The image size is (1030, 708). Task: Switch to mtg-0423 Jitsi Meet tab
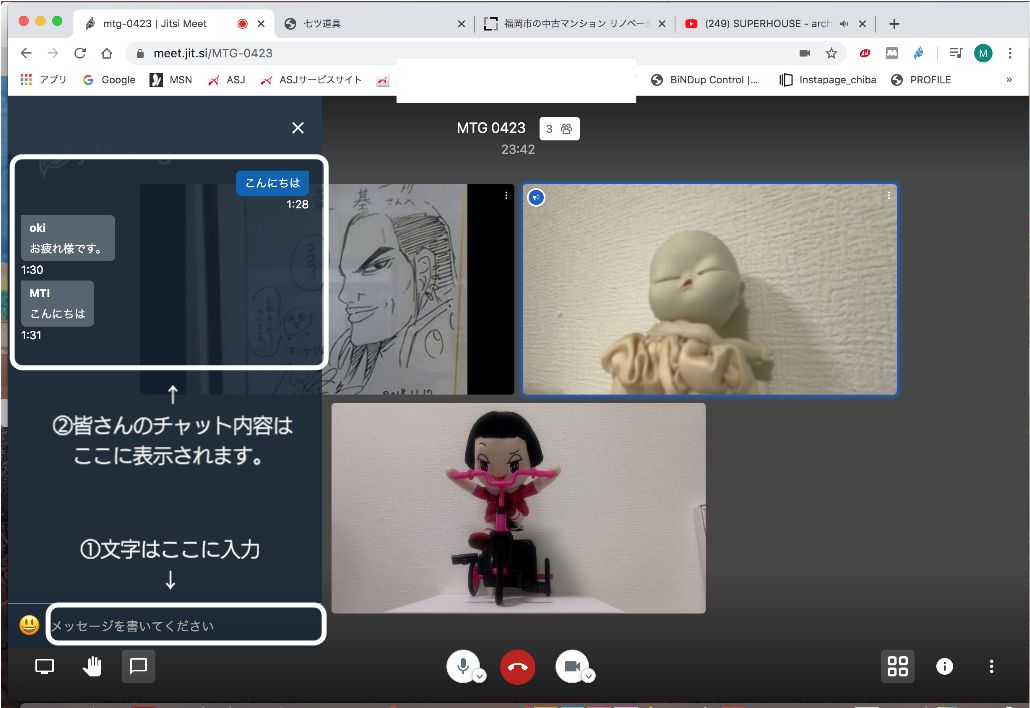[x=156, y=24]
